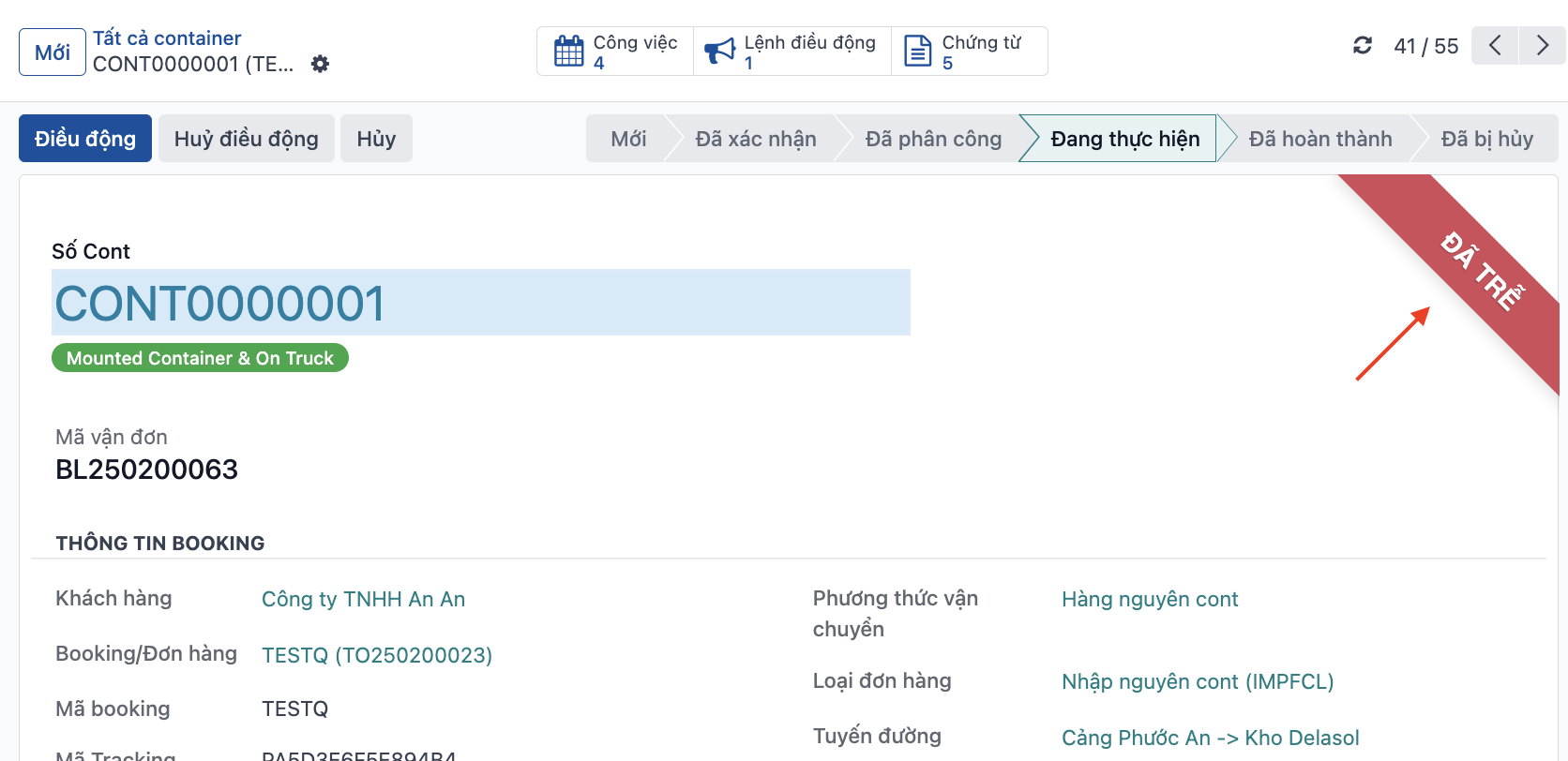This screenshot has width=1568, height=761.
Task: Select Đang thực hiện stage
Action: point(1124,139)
